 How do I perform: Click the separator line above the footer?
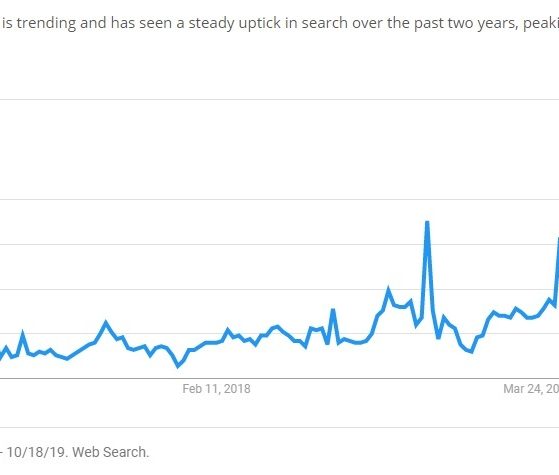coord(280,427)
